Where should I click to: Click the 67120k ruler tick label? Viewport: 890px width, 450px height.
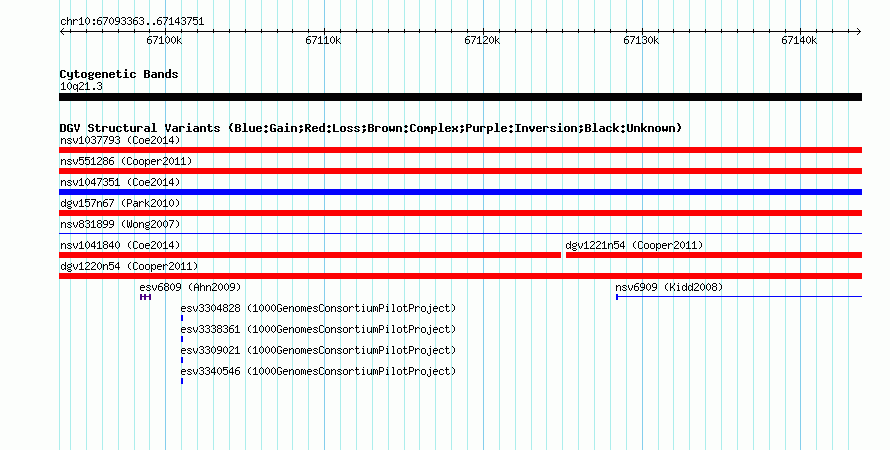[x=482, y=40]
